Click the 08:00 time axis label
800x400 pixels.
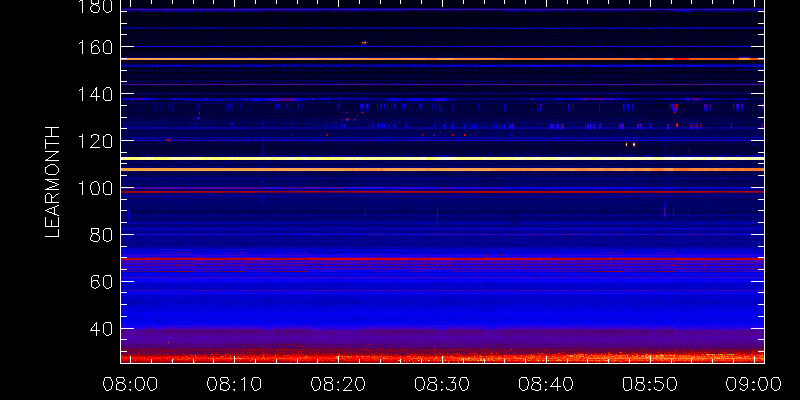[130, 384]
